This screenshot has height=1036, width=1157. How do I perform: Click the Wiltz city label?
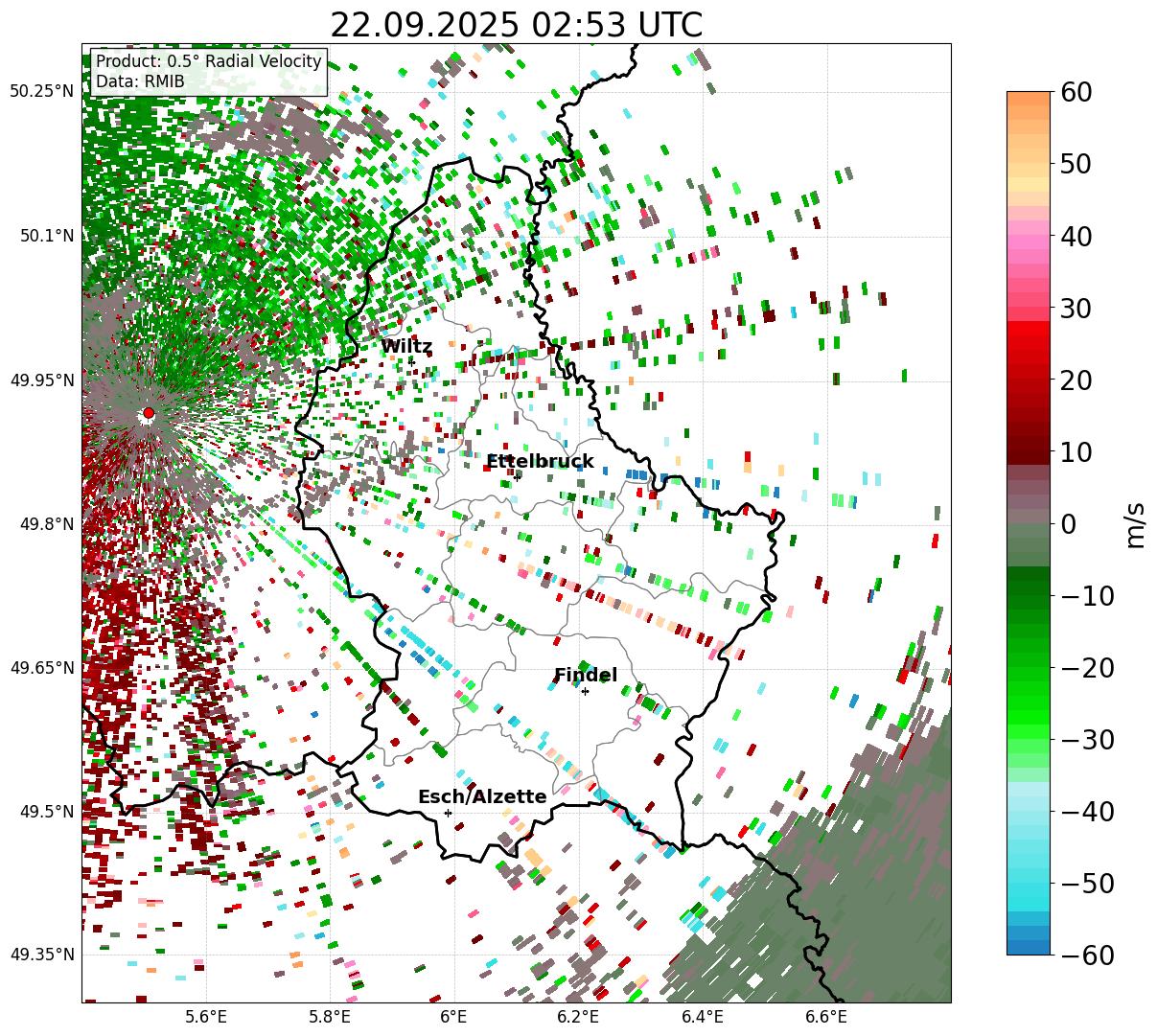[x=406, y=347]
